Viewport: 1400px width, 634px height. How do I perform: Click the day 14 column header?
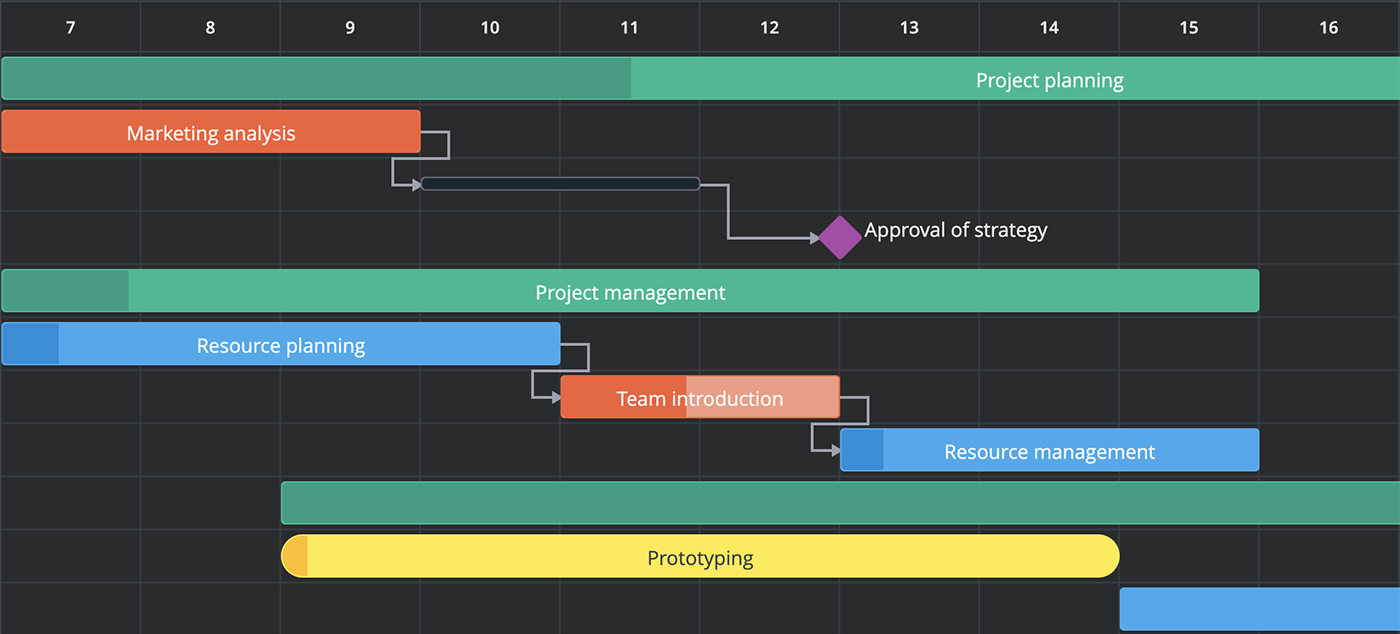1049,28
